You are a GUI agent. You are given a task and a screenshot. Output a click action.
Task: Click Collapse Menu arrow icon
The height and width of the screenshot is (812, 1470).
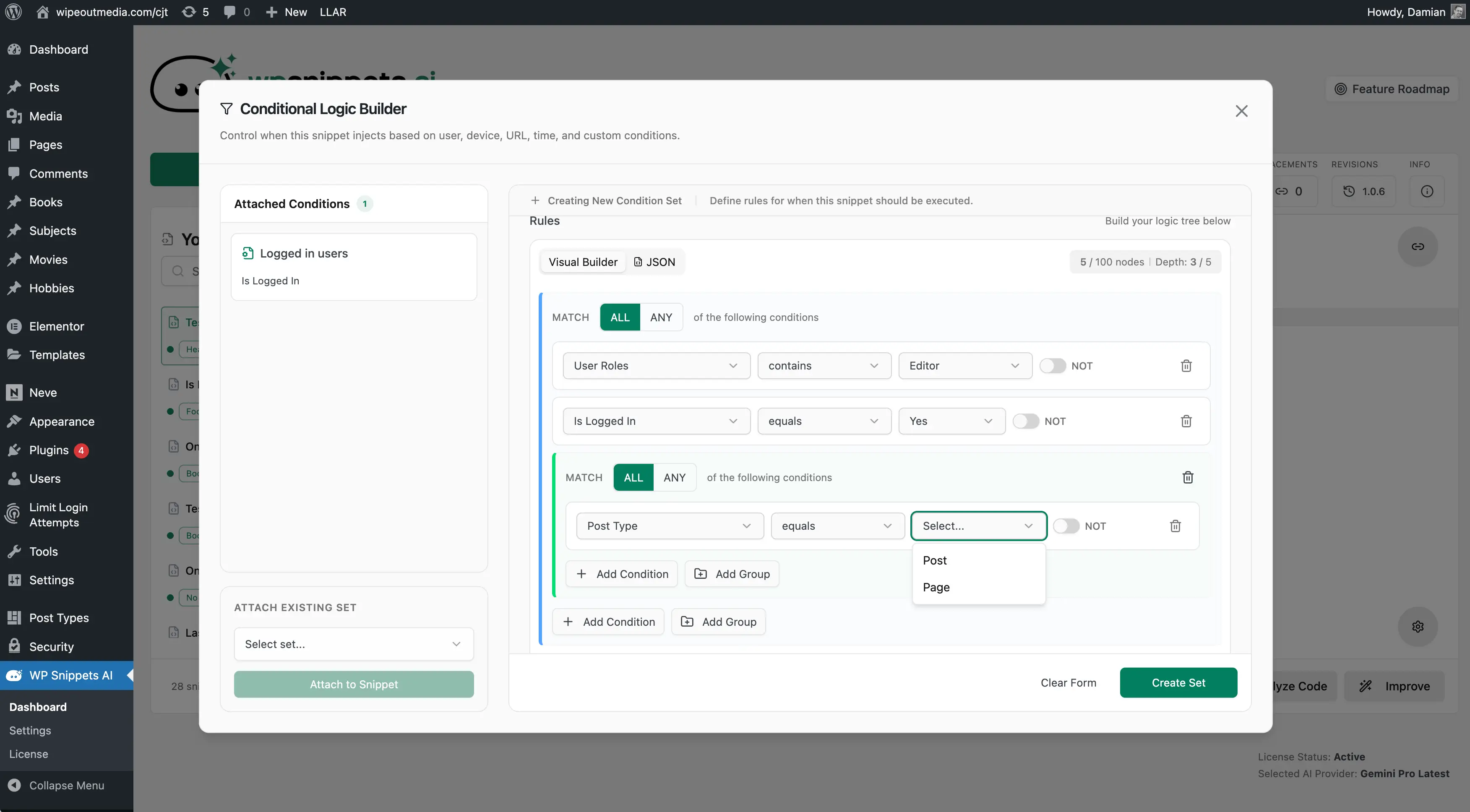tap(14, 785)
